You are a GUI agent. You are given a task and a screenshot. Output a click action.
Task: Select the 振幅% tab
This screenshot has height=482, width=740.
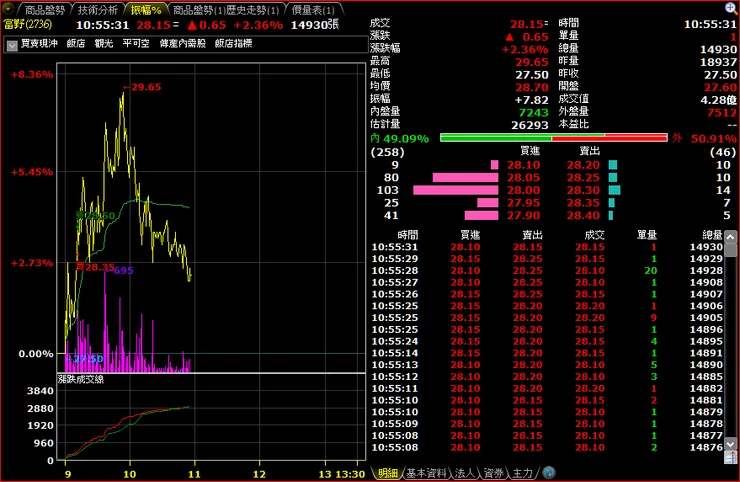pos(146,10)
